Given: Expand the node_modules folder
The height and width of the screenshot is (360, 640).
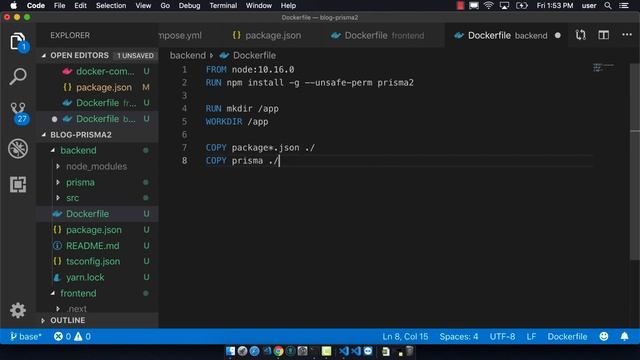Looking at the screenshot, I should coord(58,166).
